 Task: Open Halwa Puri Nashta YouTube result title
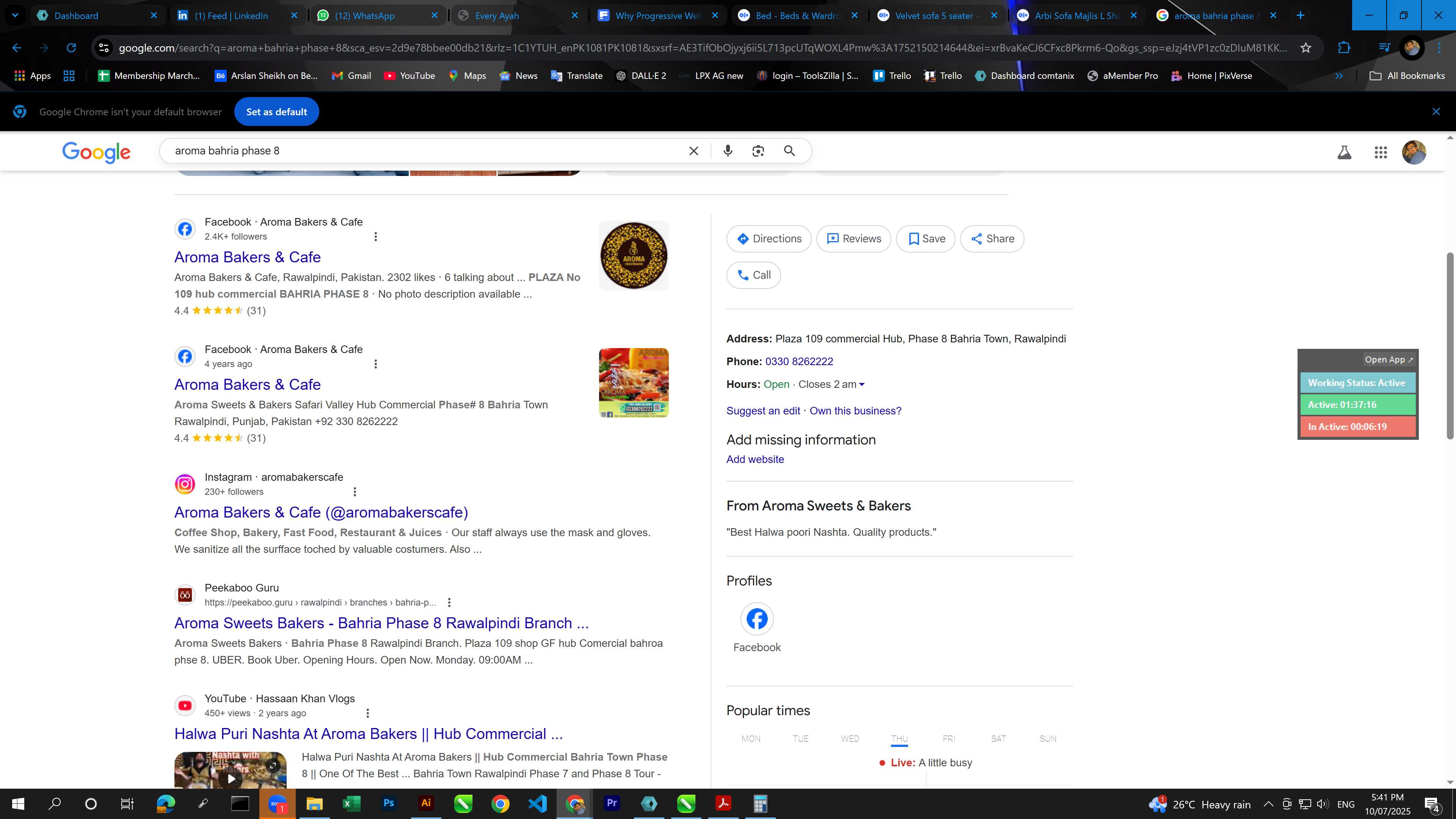point(369,734)
